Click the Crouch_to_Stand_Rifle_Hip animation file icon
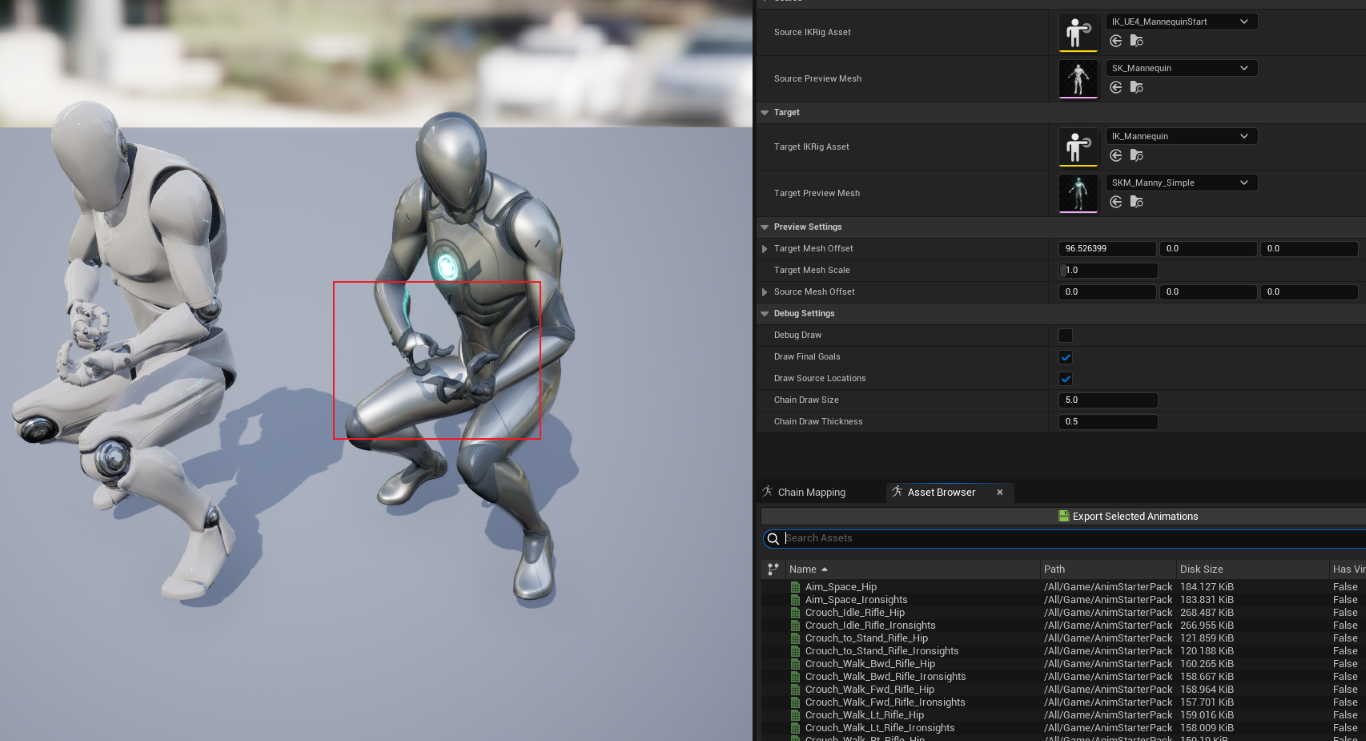 (796, 638)
